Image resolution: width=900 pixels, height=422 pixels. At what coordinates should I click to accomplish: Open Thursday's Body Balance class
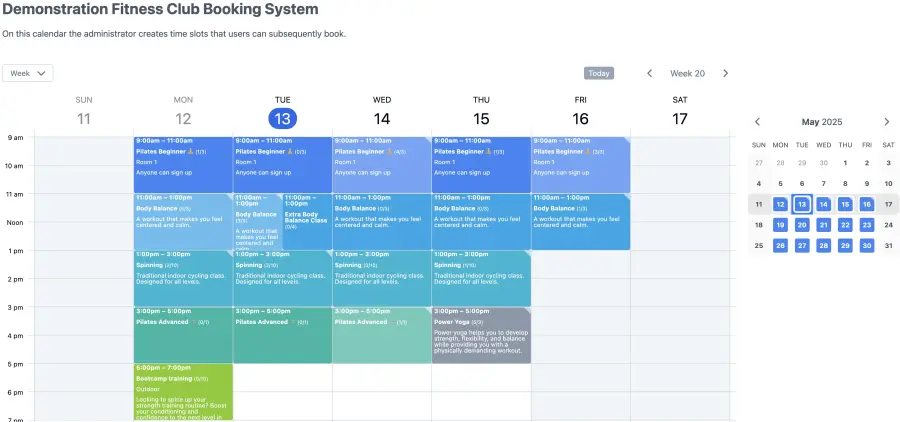coord(481,222)
